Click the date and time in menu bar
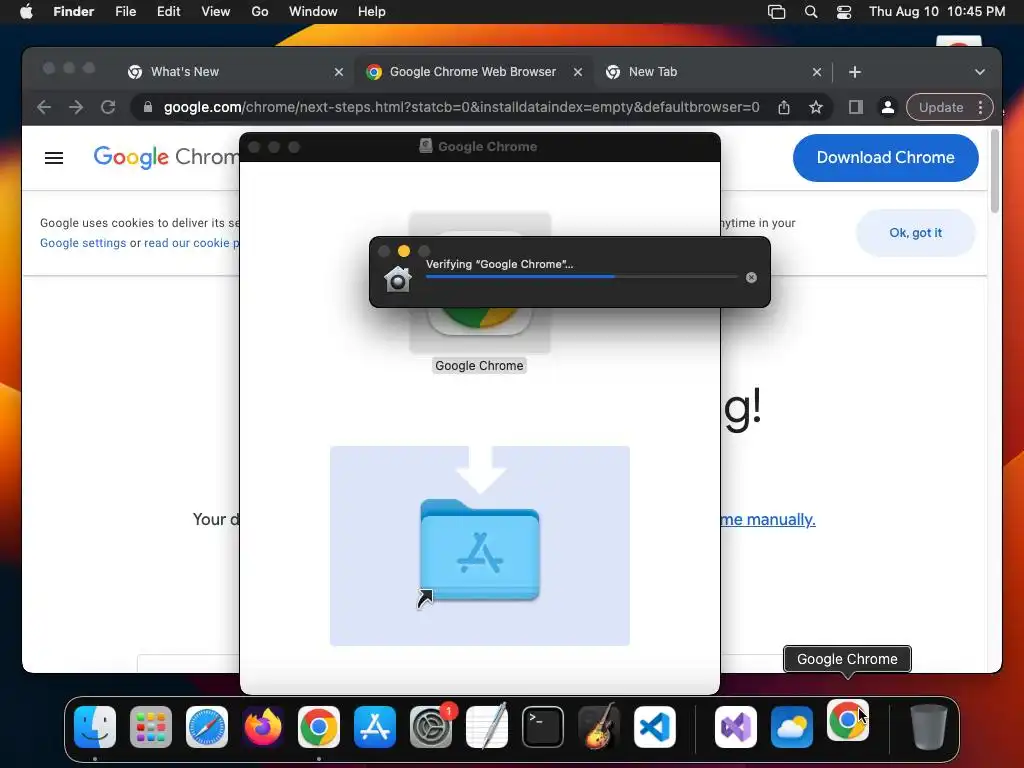Screen dimensions: 1024x768 [x=936, y=12]
